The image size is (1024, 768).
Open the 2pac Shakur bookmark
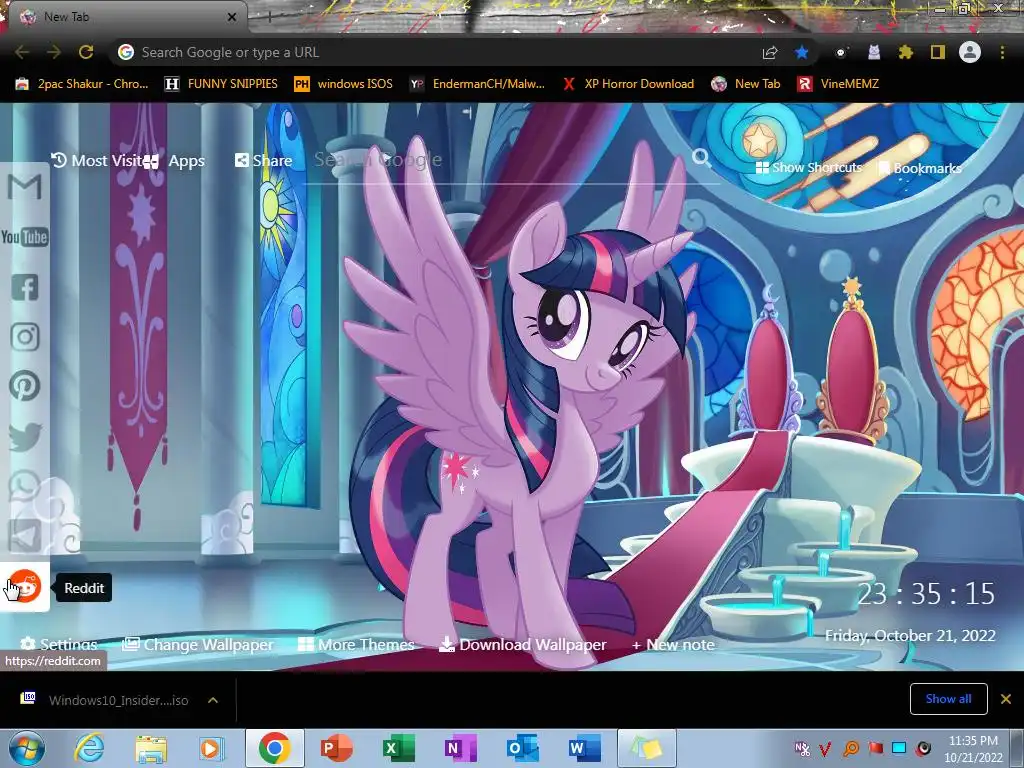(82, 84)
